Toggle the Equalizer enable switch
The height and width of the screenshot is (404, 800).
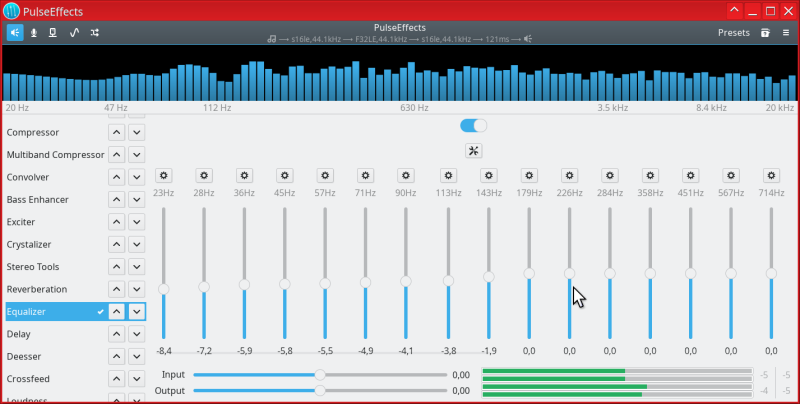[x=473, y=125]
